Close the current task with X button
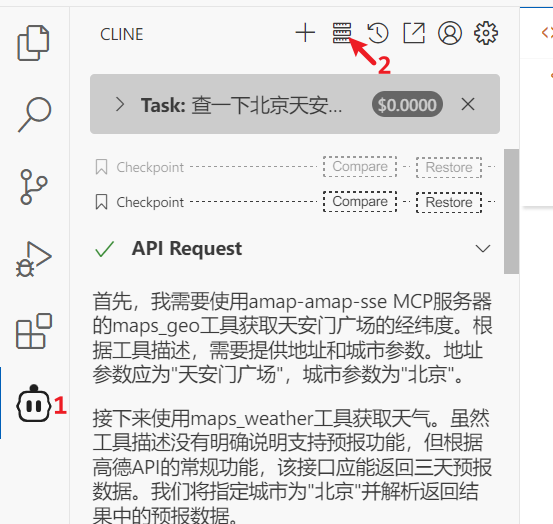This screenshot has height=524, width=553. [x=468, y=104]
